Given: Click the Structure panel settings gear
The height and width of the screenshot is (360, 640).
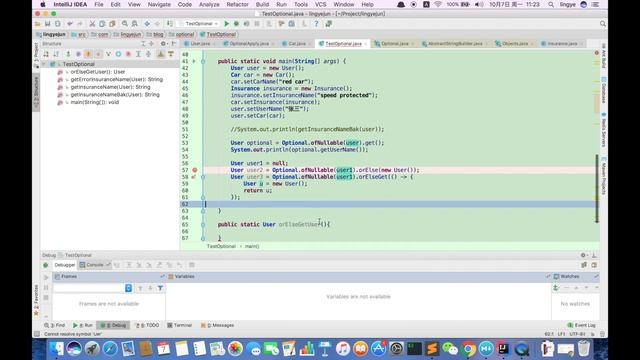Looking at the screenshot, I should tap(163, 44).
